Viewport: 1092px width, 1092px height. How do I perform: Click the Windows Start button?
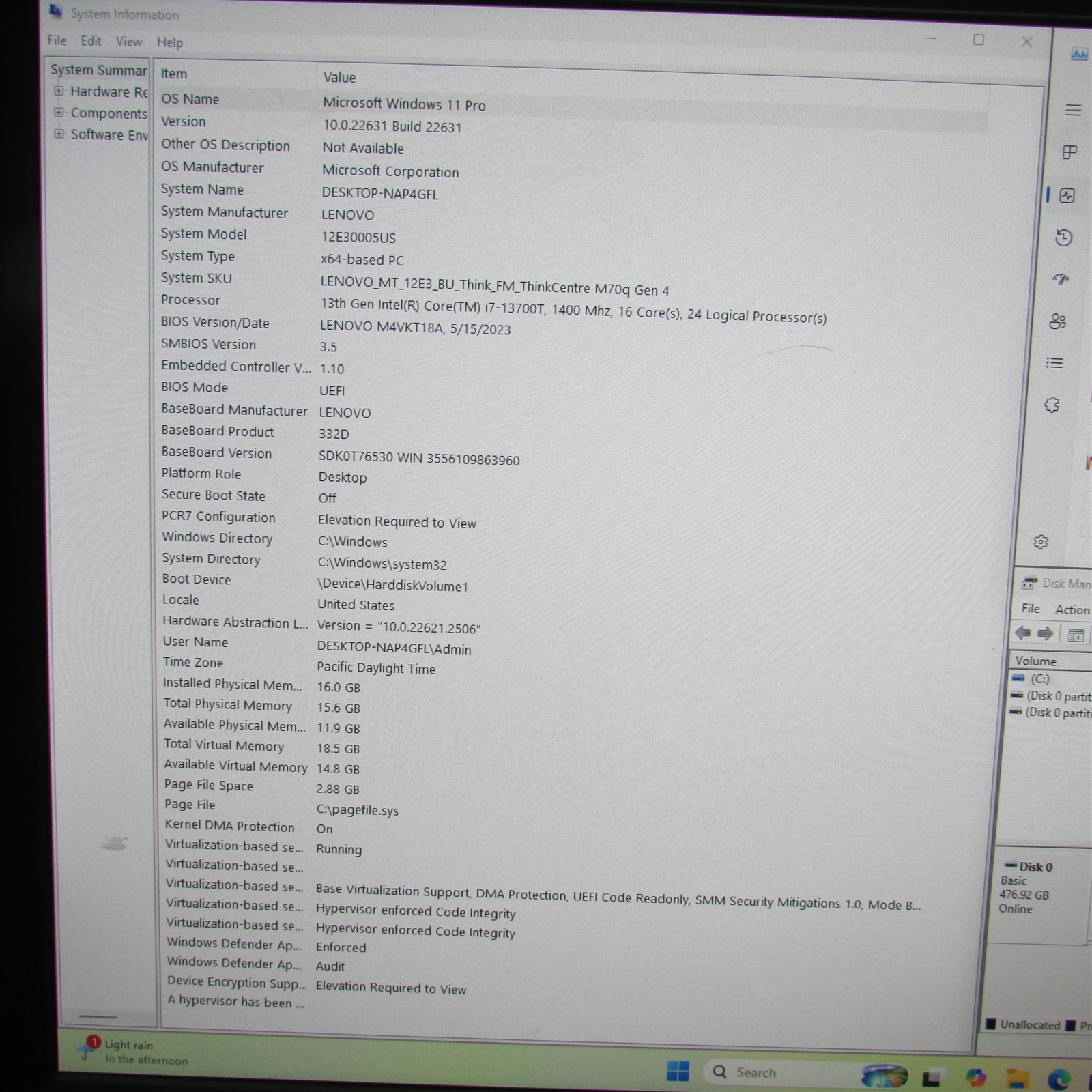click(678, 1072)
